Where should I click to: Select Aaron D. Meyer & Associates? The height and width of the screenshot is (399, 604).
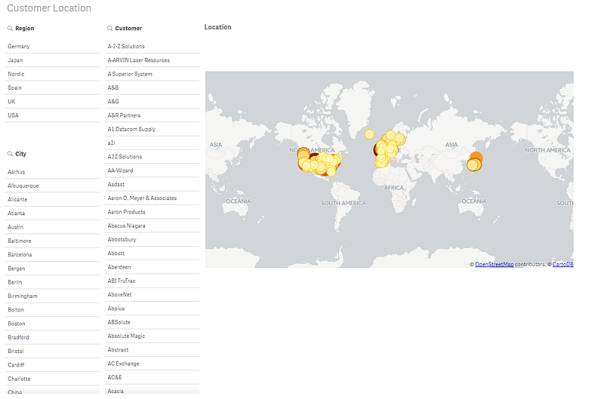tap(152, 198)
